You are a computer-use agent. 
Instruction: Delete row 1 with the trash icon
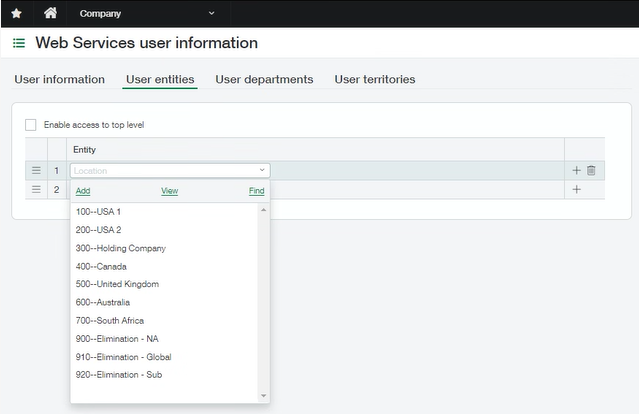click(591, 170)
